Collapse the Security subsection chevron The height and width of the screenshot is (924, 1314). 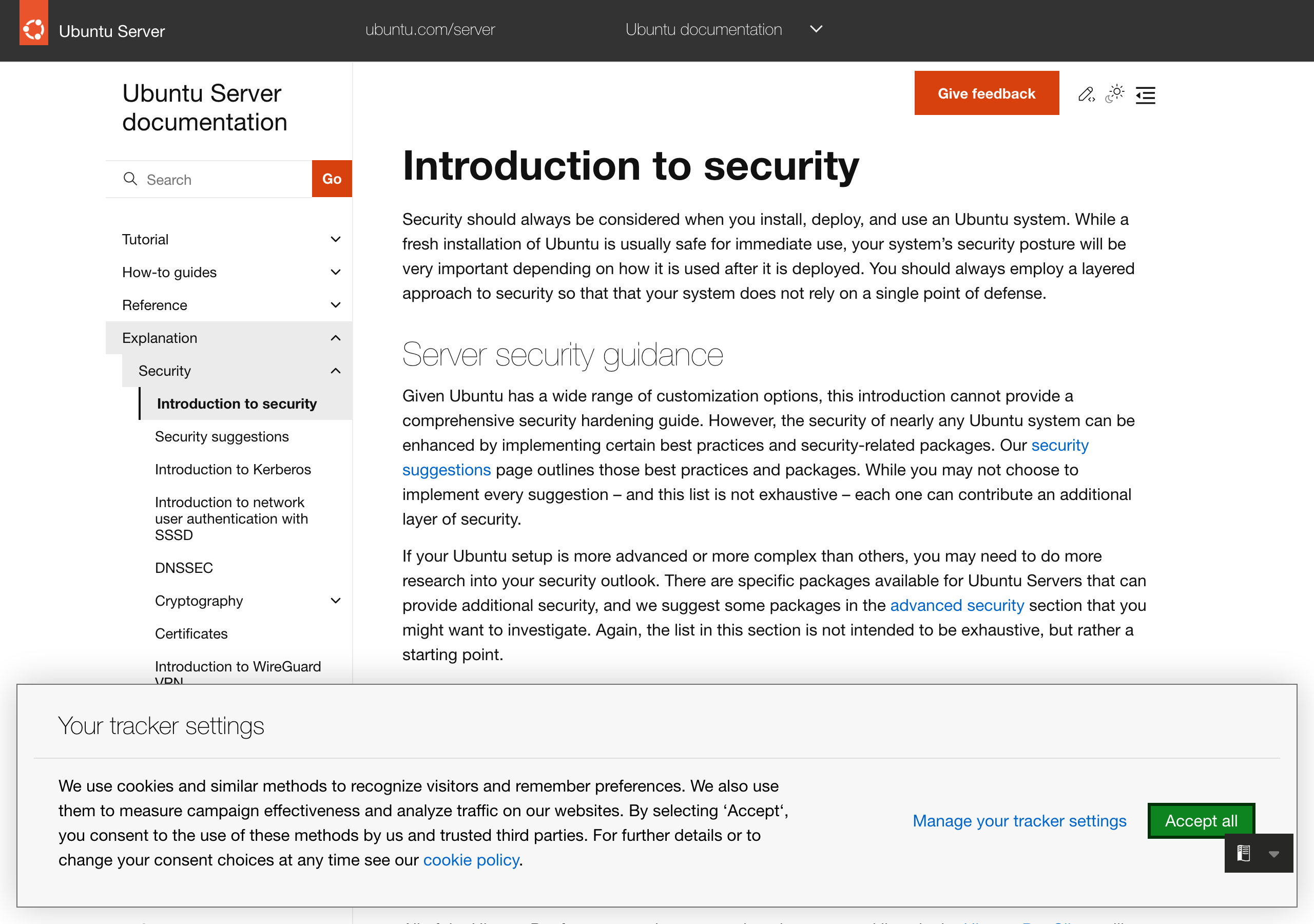(x=336, y=371)
